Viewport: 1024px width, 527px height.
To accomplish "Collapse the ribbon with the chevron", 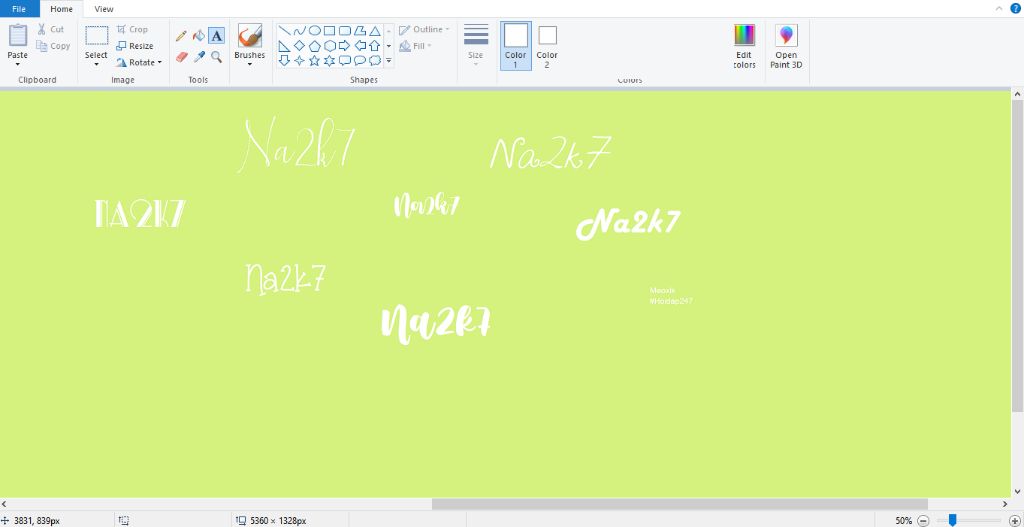I will click(x=999, y=8).
